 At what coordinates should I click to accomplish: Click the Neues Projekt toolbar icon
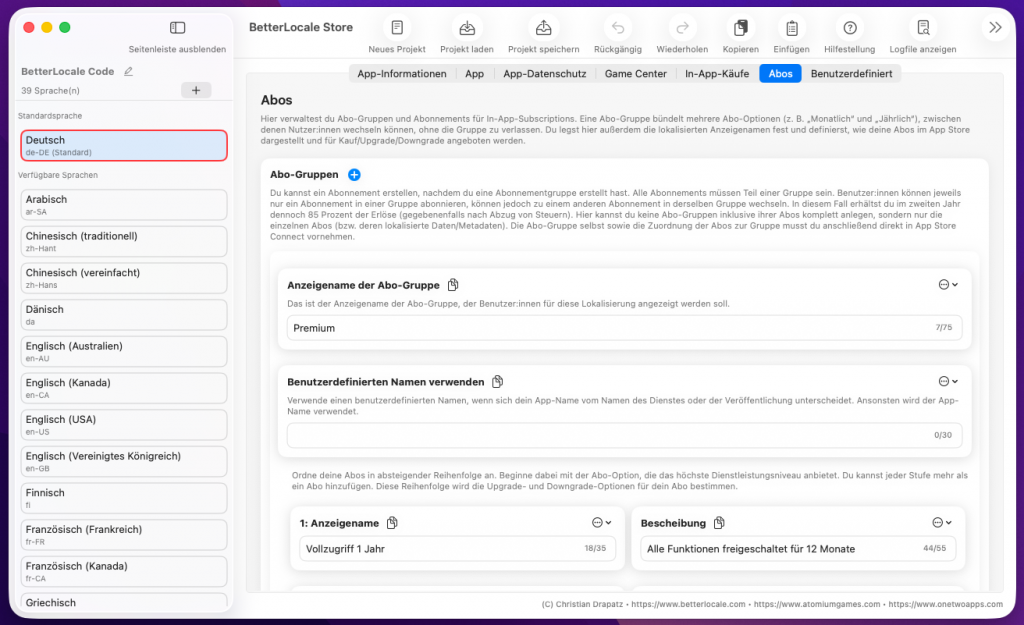[397, 28]
